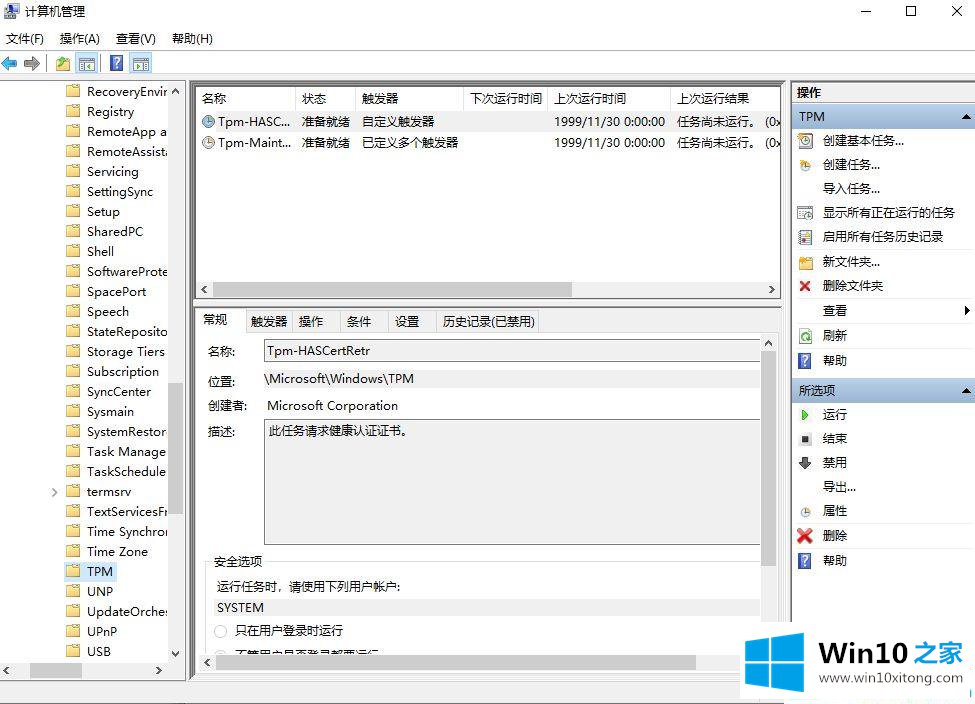Click the 创建任务 icon

[x=805, y=165]
